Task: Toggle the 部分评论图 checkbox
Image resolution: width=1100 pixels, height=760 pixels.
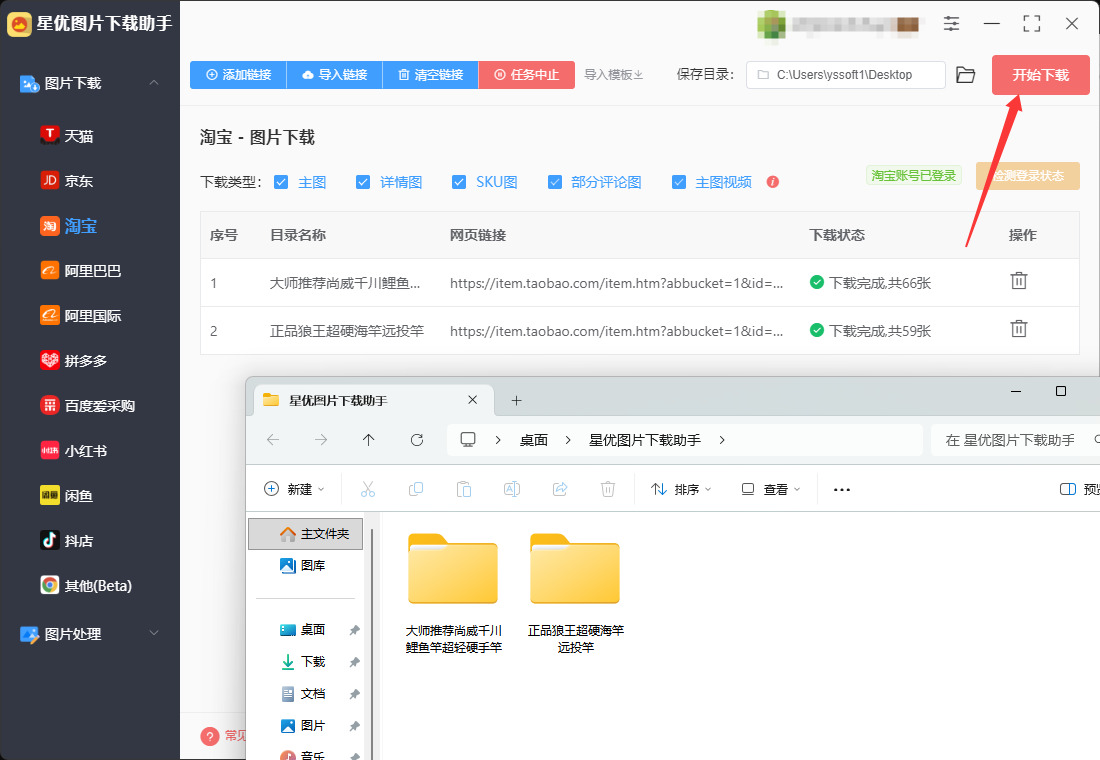Action: (555, 182)
